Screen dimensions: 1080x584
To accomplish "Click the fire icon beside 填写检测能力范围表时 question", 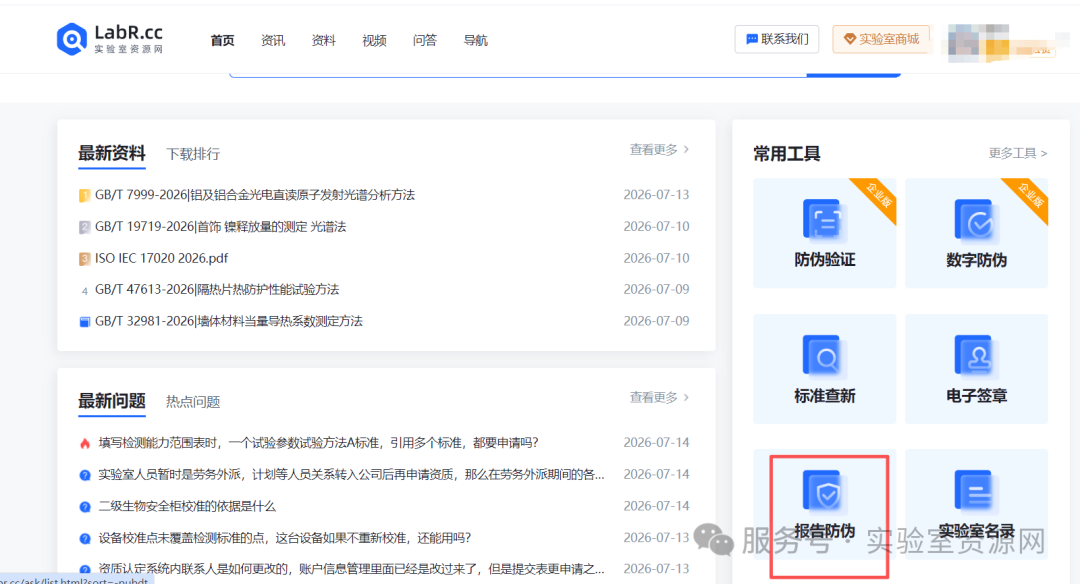I will [85, 443].
